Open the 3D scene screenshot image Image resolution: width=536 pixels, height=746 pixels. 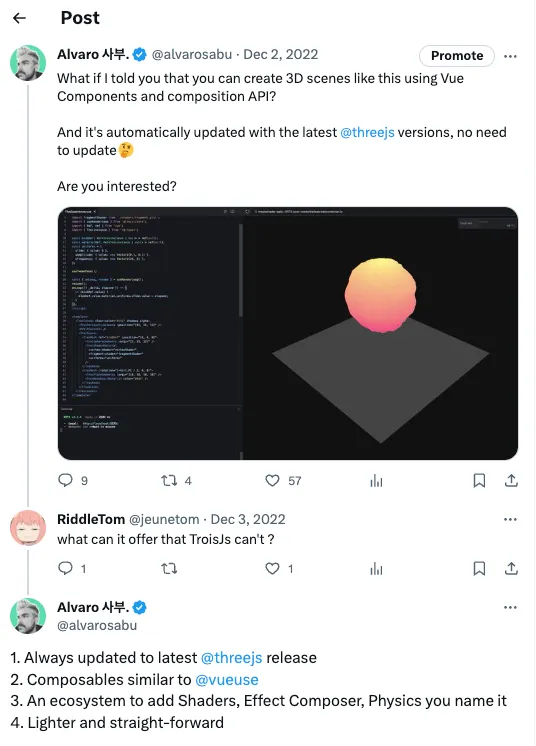tap(288, 333)
